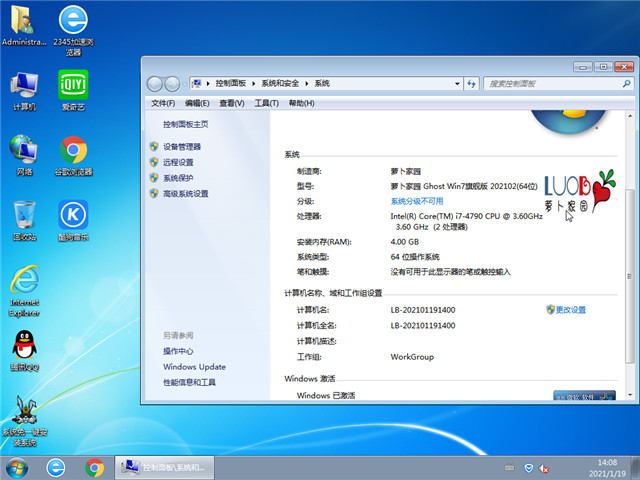Screen dimensions: 640x480
Task: Select 4.00 GB memory value
Action: 404,242
